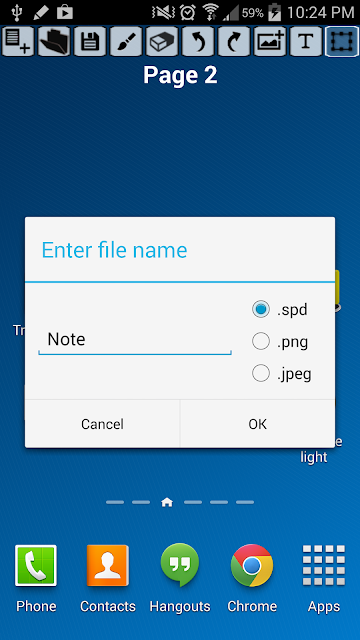Add a new note page
360x640 pixels.
[x=18, y=41]
